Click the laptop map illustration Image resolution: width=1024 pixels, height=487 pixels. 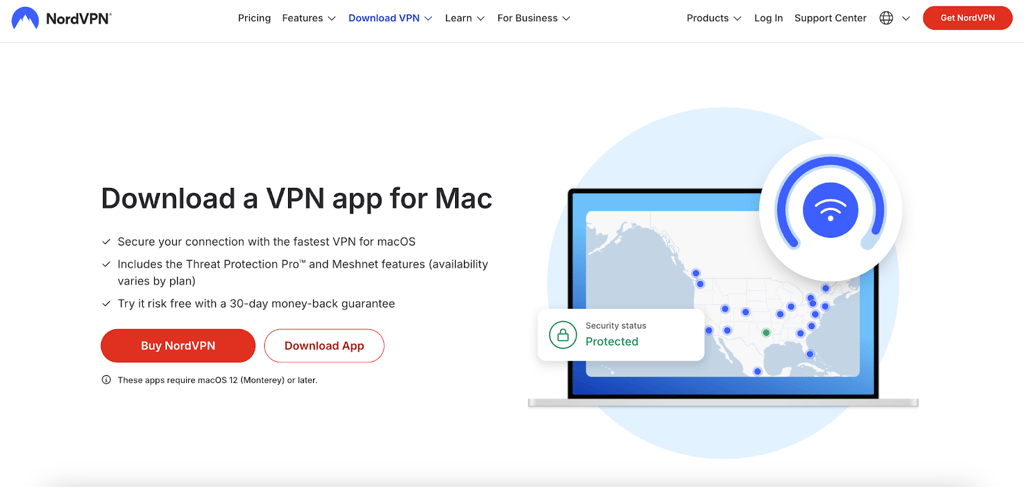tap(724, 293)
